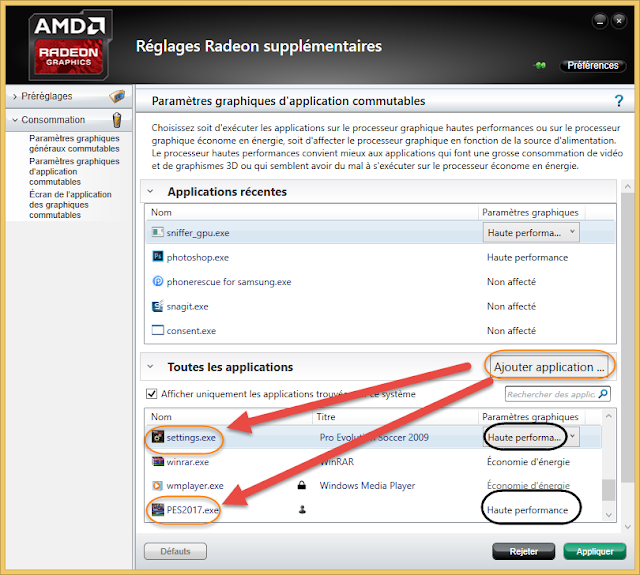Click the Ajouter application button
Viewport: 640px width, 575px height.
coord(549,366)
